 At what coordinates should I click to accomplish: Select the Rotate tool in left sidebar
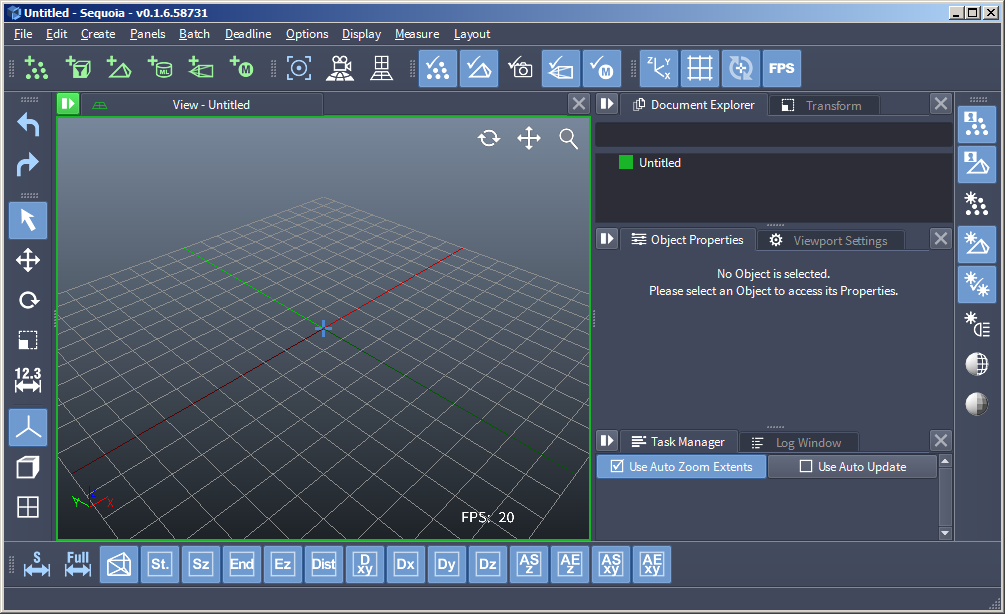pos(28,300)
